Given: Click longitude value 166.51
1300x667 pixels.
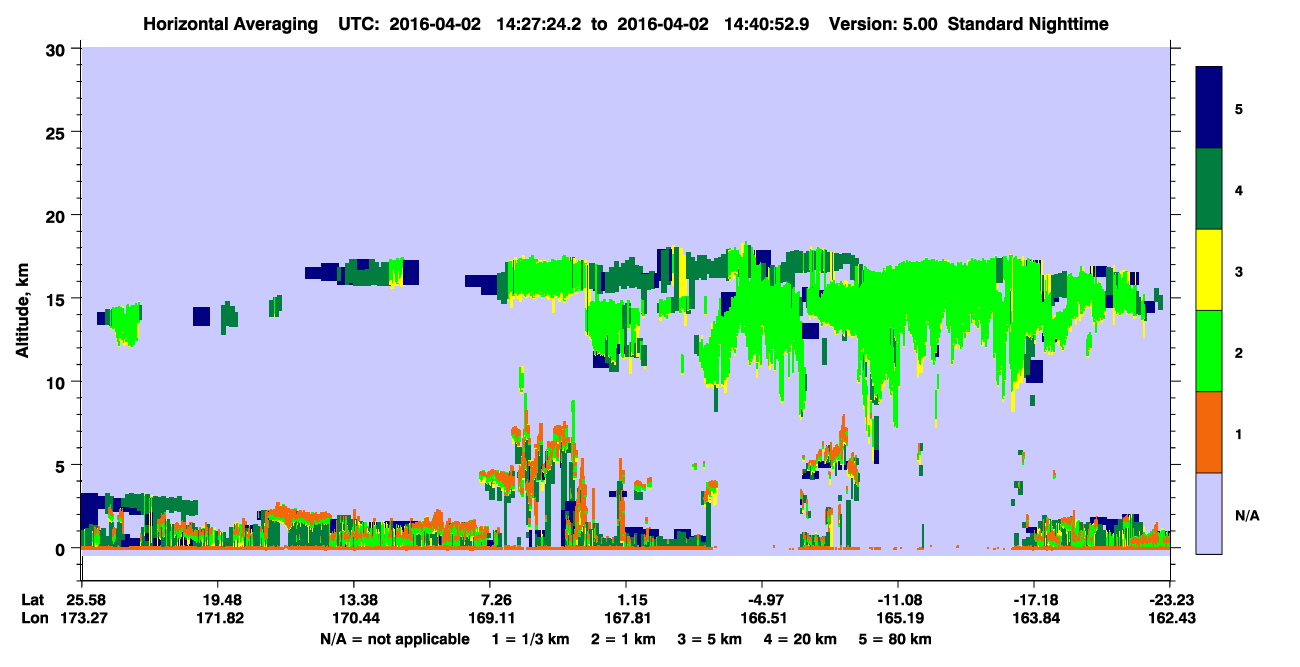Looking at the screenshot, I should 762,618.
